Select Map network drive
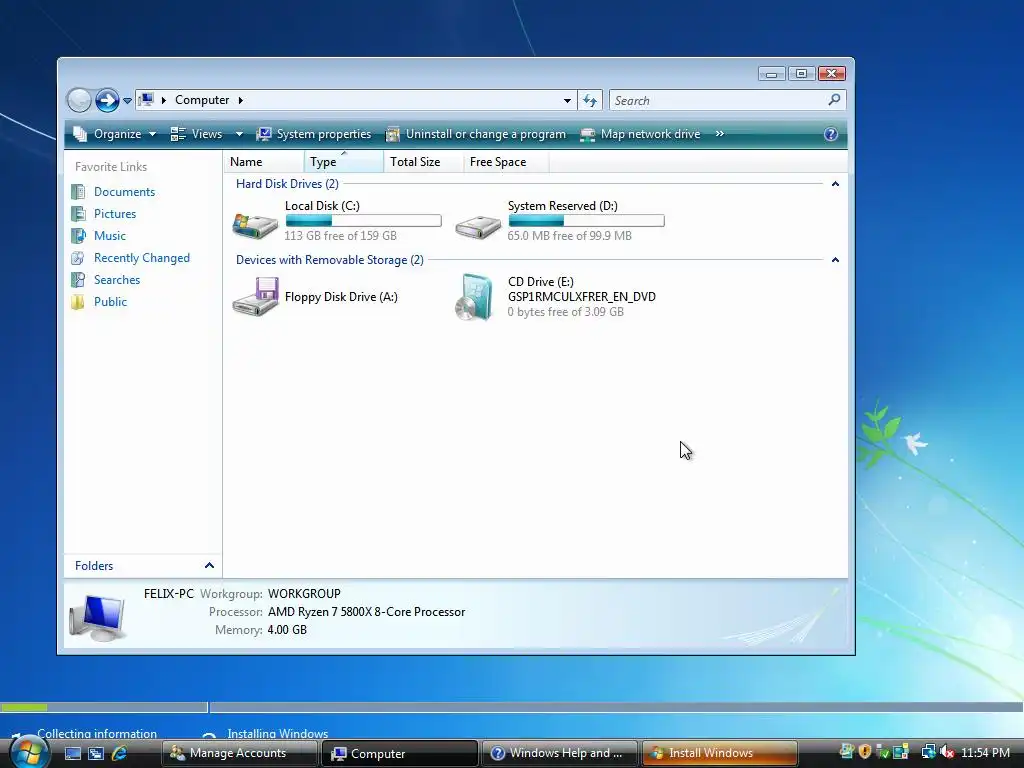The image size is (1024, 768). pyautogui.click(x=641, y=134)
